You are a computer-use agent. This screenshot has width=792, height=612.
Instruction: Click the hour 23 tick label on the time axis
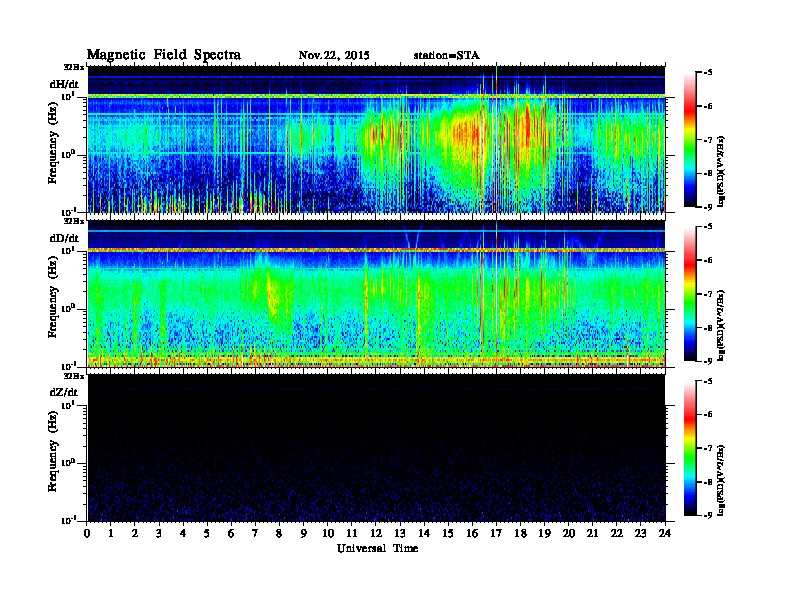click(x=640, y=533)
